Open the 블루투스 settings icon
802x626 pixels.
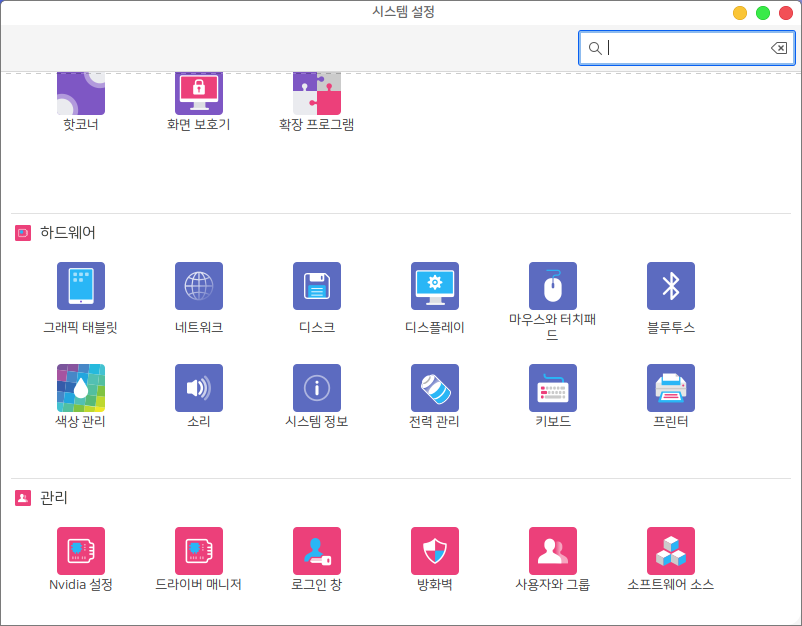click(671, 287)
